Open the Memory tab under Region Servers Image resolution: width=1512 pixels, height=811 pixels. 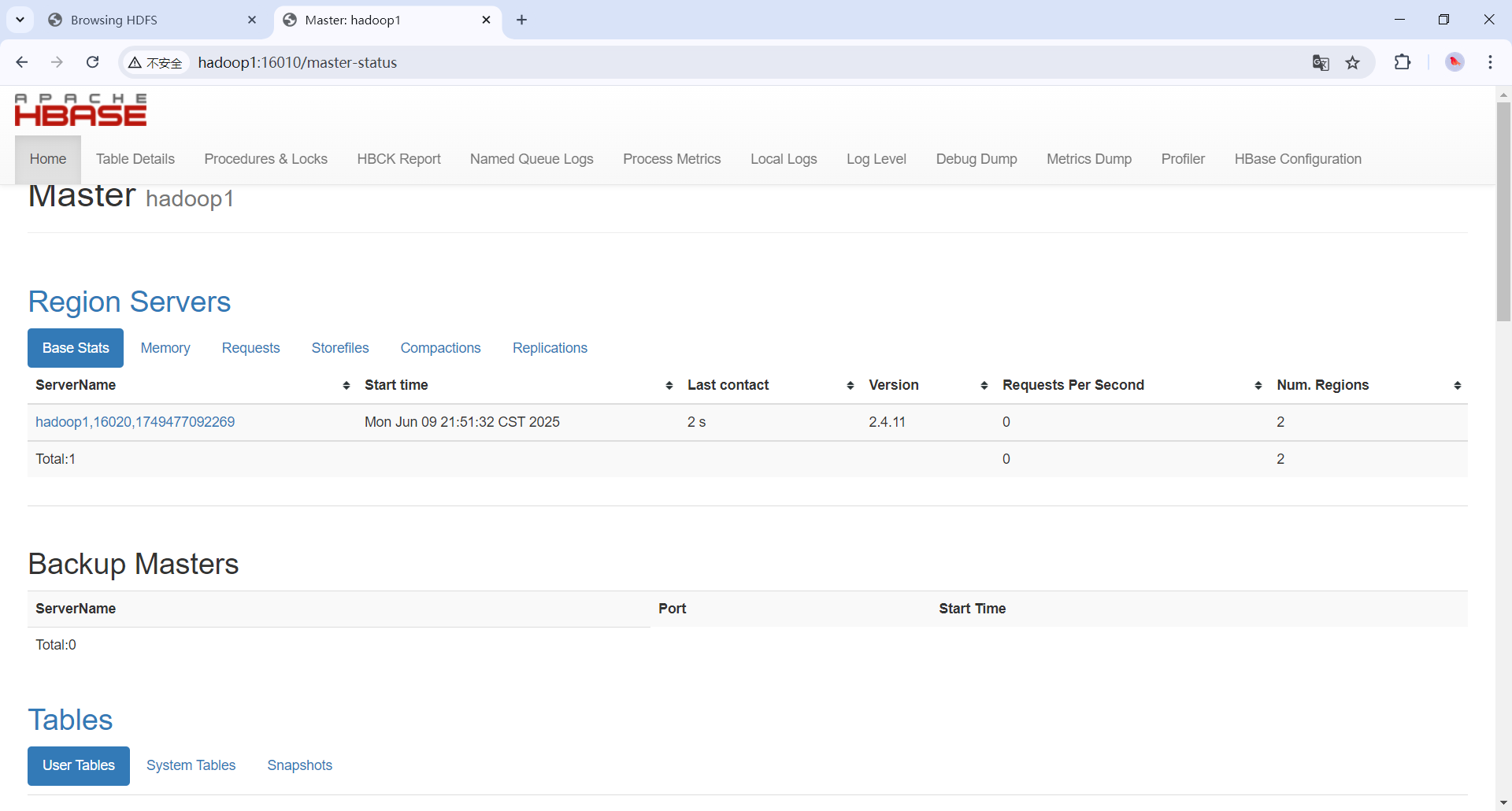[165, 348]
